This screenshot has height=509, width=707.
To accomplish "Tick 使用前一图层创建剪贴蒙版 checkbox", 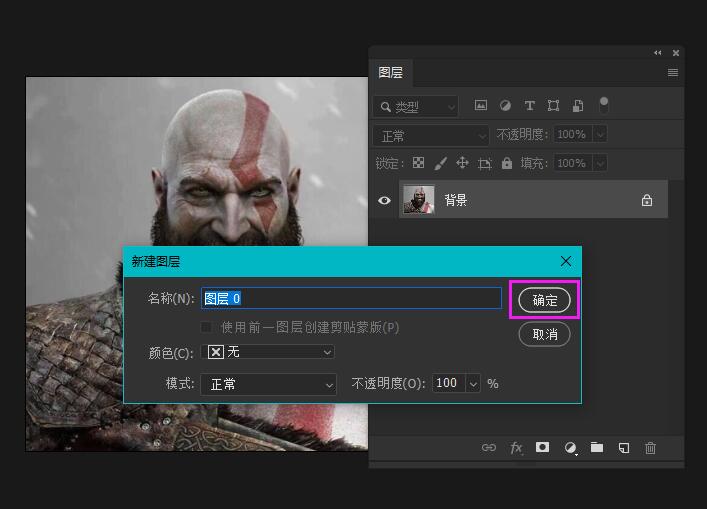I will click(207, 327).
